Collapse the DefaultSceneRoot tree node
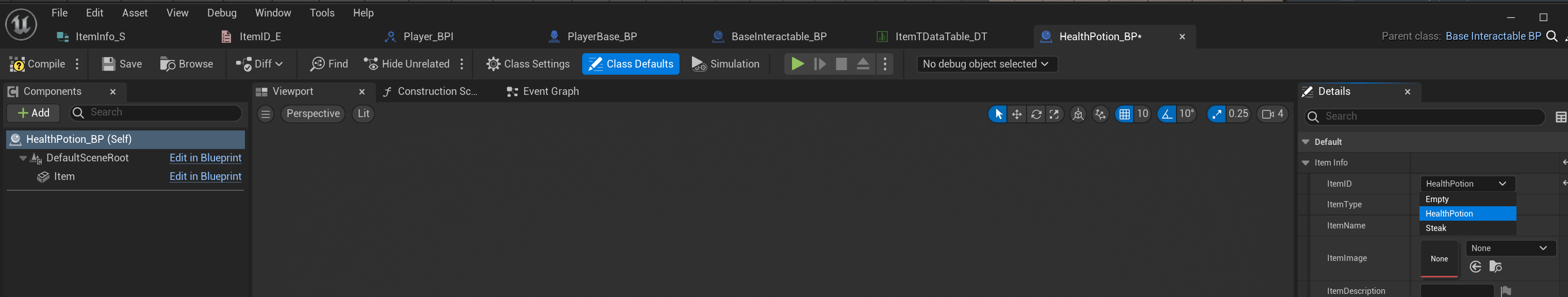Viewport: 1568px width, 297px height. (x=23, y=158)
